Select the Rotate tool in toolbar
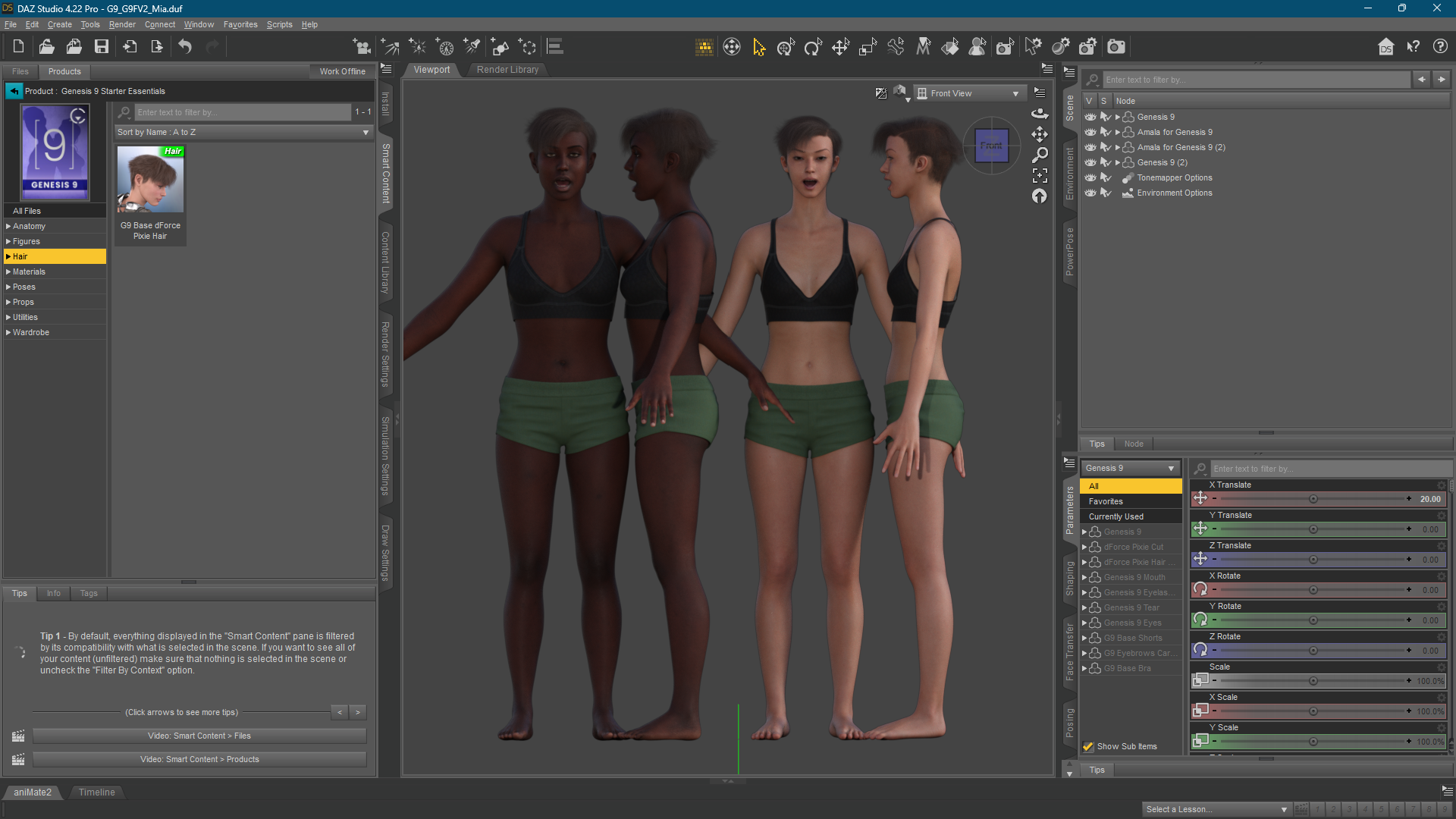 pos(813,47)
